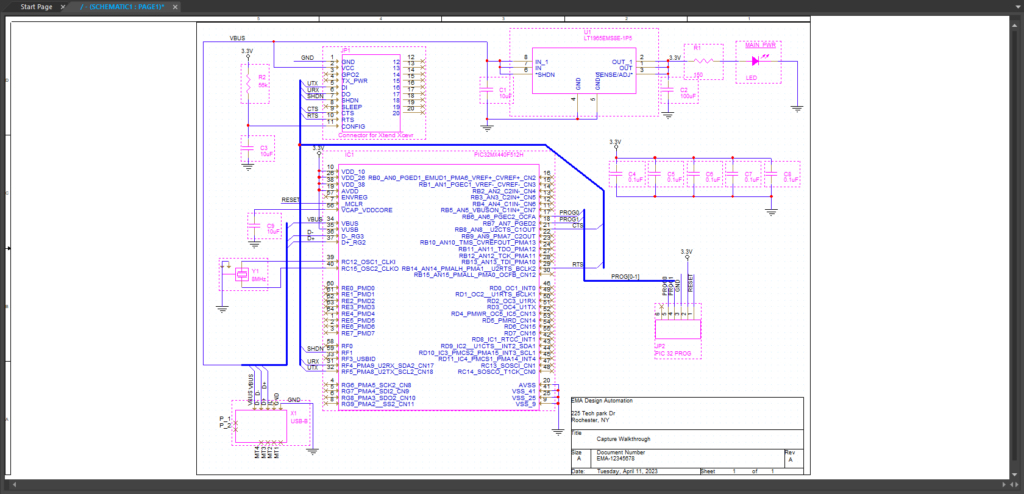
Task: Click the RTS net label near pin 30
Action: point(577,264)
